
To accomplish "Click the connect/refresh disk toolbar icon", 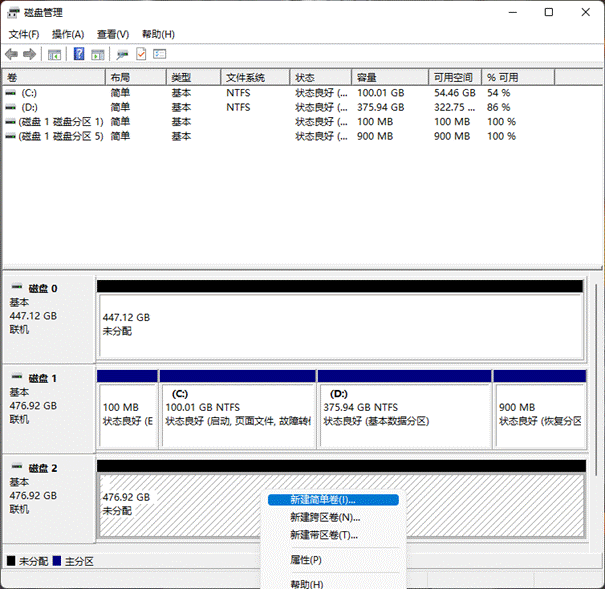I will (x=122, y=54).
